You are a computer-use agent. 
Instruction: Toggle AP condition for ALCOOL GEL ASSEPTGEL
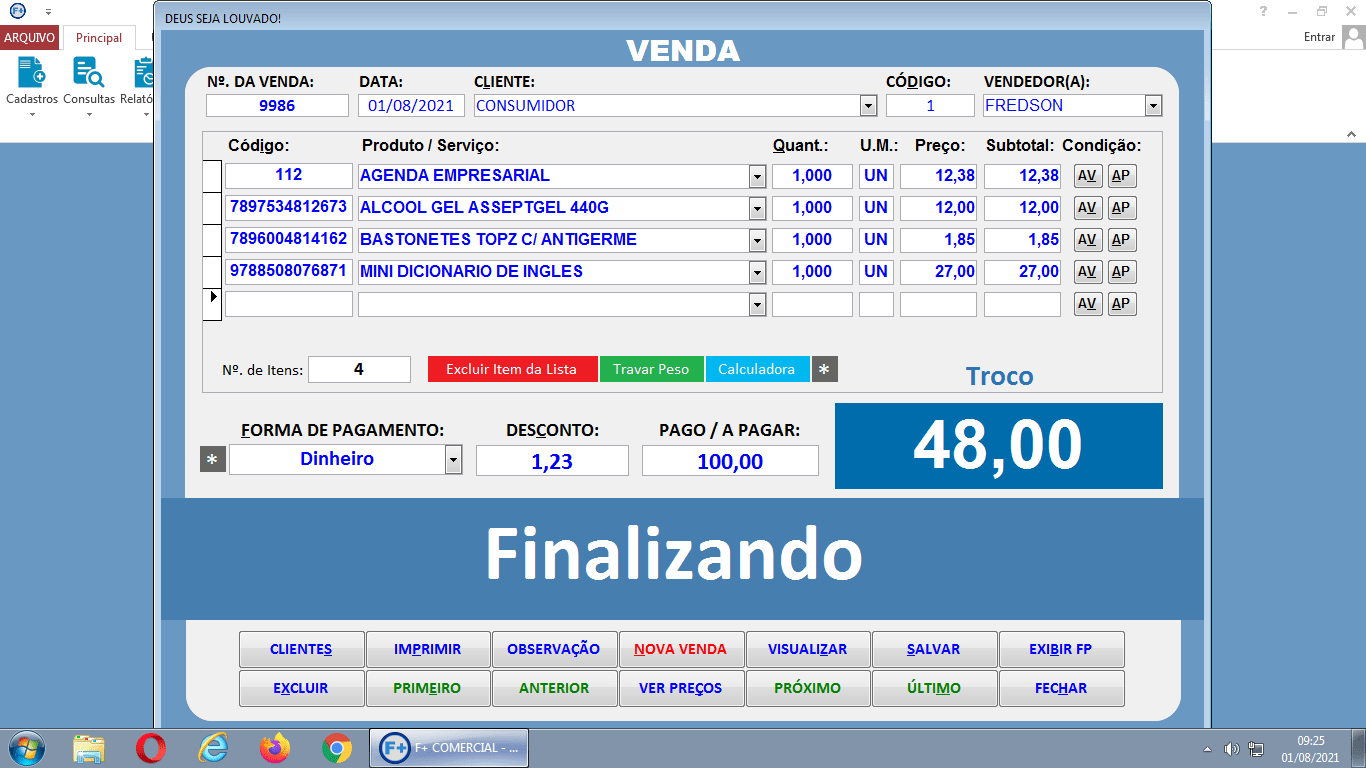click(x=1121, y=207)
